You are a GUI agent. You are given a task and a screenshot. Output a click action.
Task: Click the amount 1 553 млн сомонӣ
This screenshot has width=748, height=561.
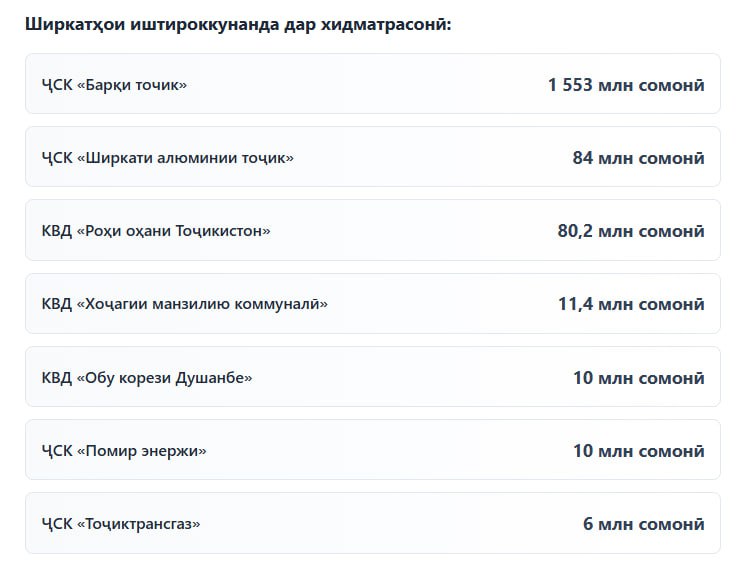coord(625,85)
